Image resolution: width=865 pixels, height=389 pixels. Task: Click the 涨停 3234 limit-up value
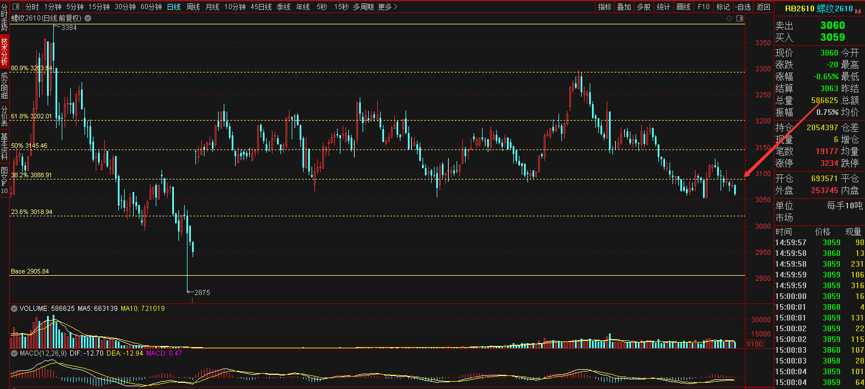[830, 163]
